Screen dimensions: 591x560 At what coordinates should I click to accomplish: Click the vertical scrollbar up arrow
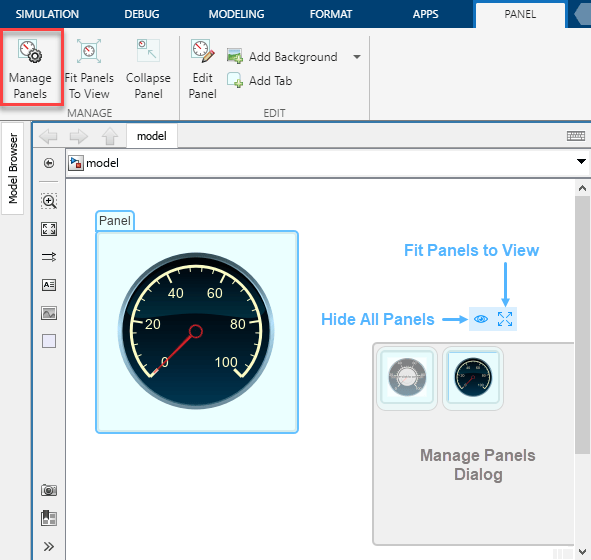582,188
